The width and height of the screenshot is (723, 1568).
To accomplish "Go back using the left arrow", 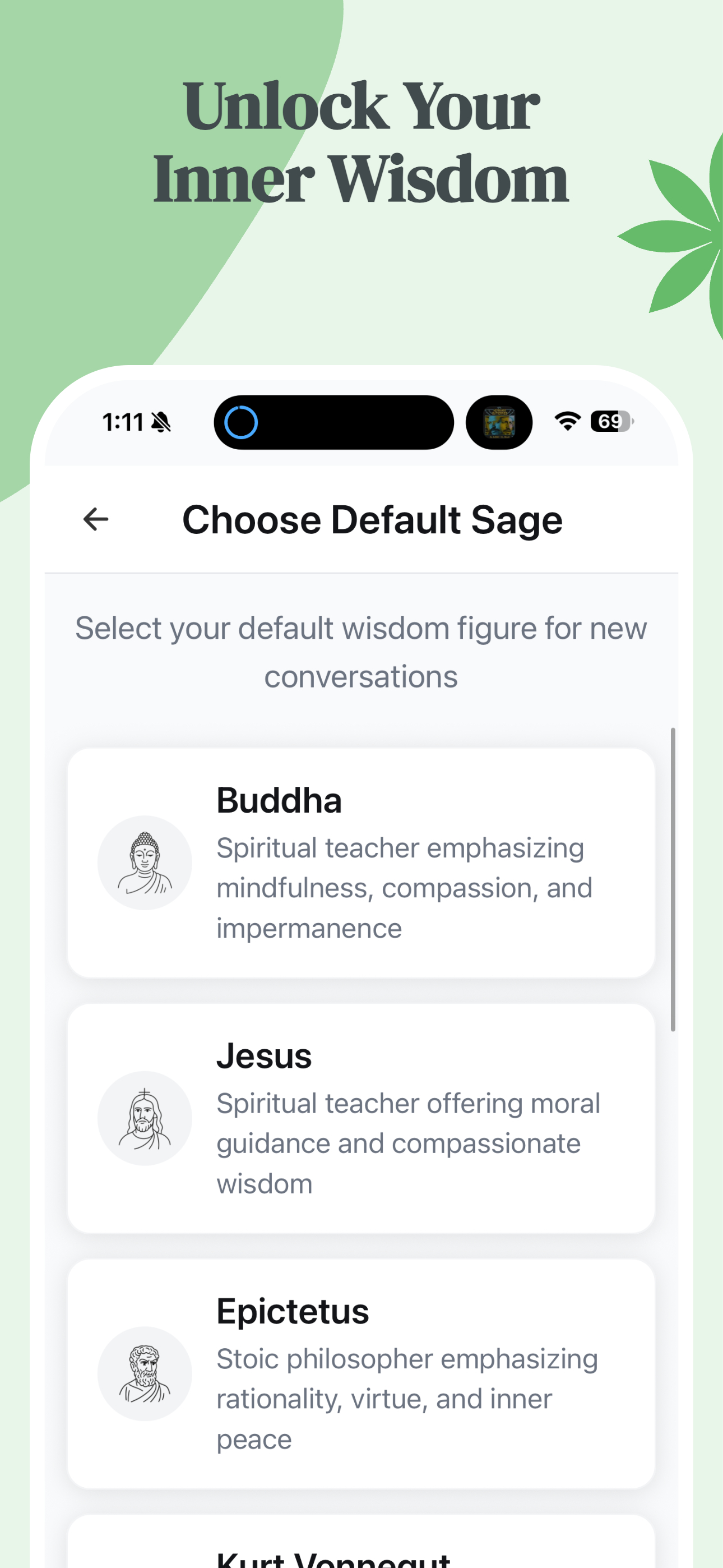I will pyautogui.click(x=95, y=519).
